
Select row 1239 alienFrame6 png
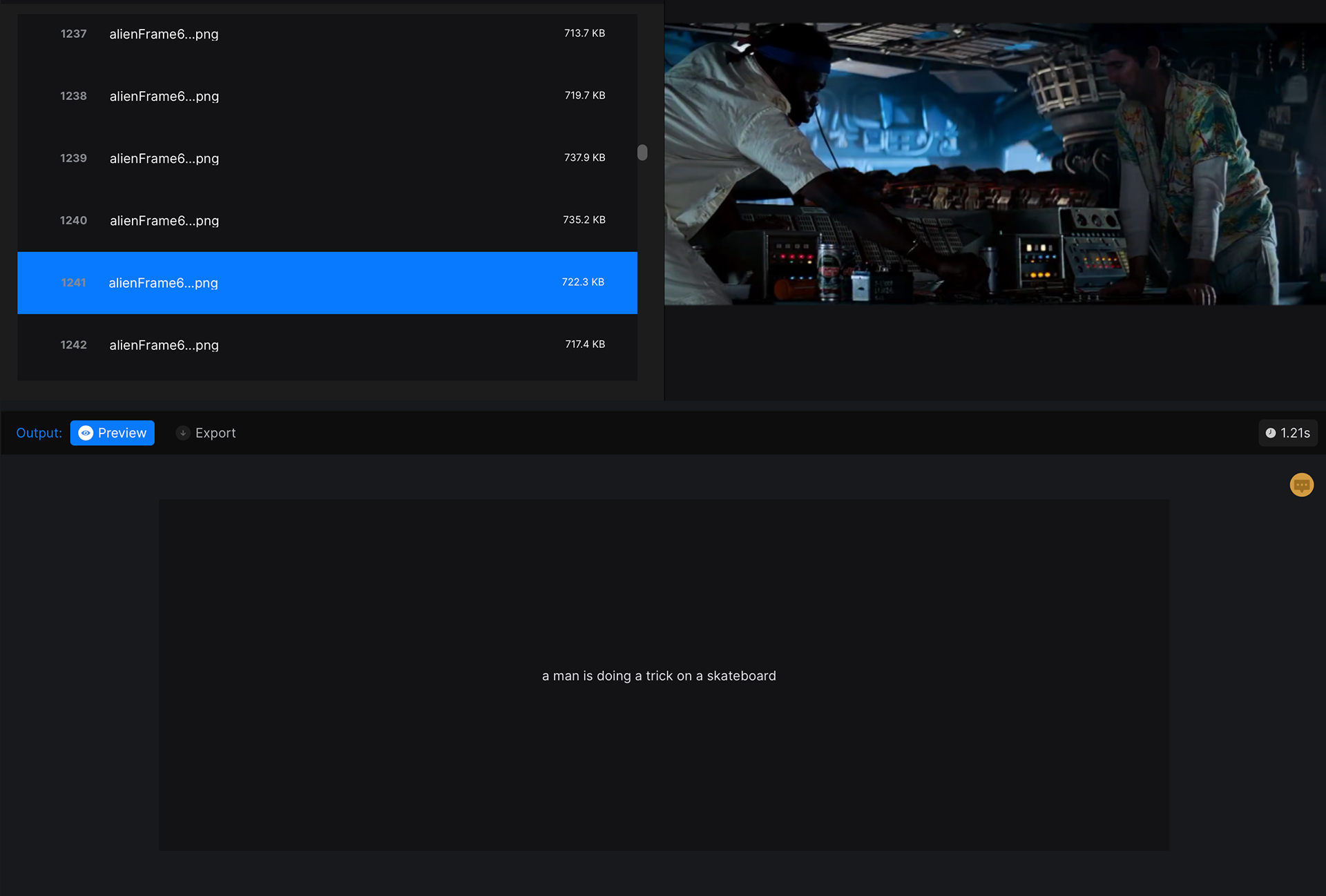[x=327, y=158]
